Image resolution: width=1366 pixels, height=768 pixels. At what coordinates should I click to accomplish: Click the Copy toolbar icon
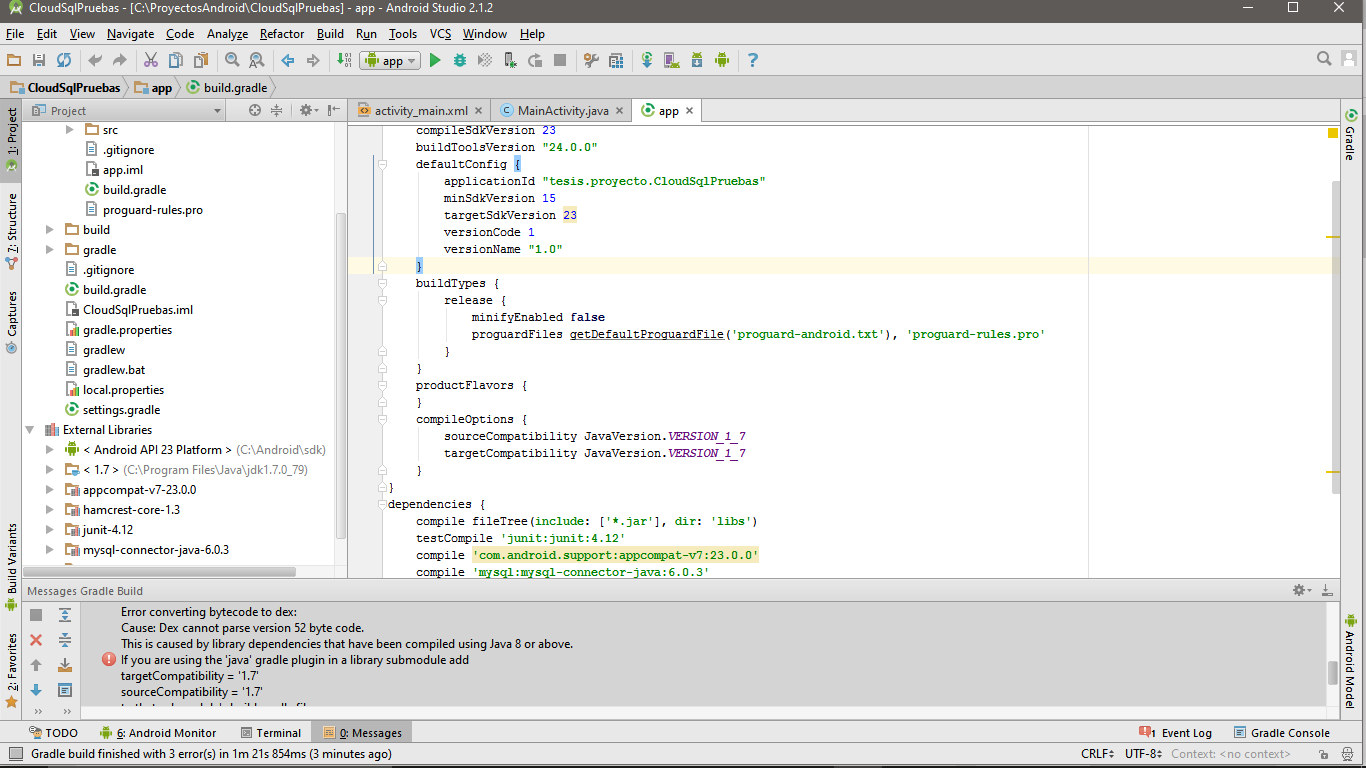click(x=176, y=60)
